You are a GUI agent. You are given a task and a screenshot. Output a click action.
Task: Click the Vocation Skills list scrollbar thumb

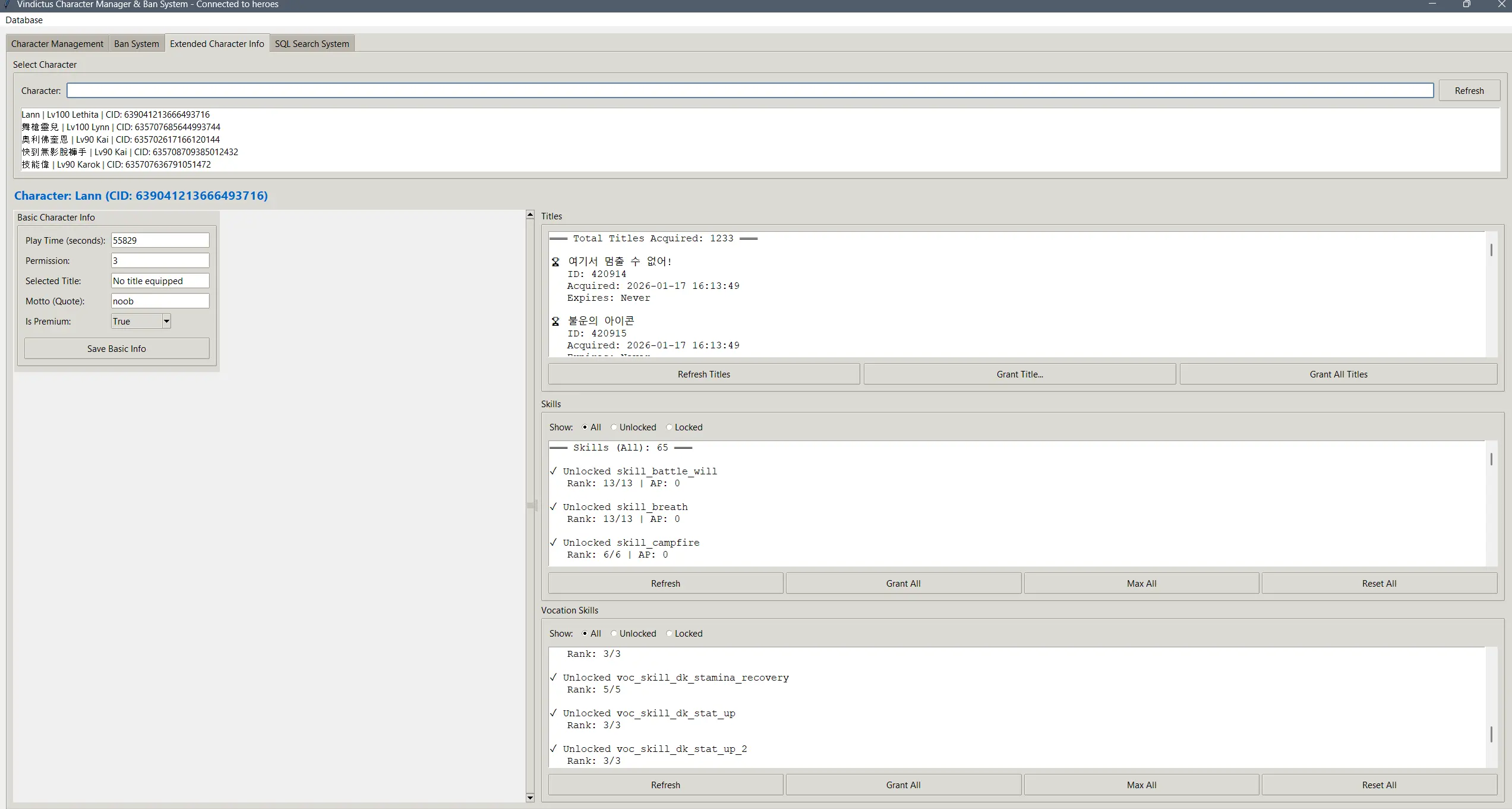pos(1491,735)
